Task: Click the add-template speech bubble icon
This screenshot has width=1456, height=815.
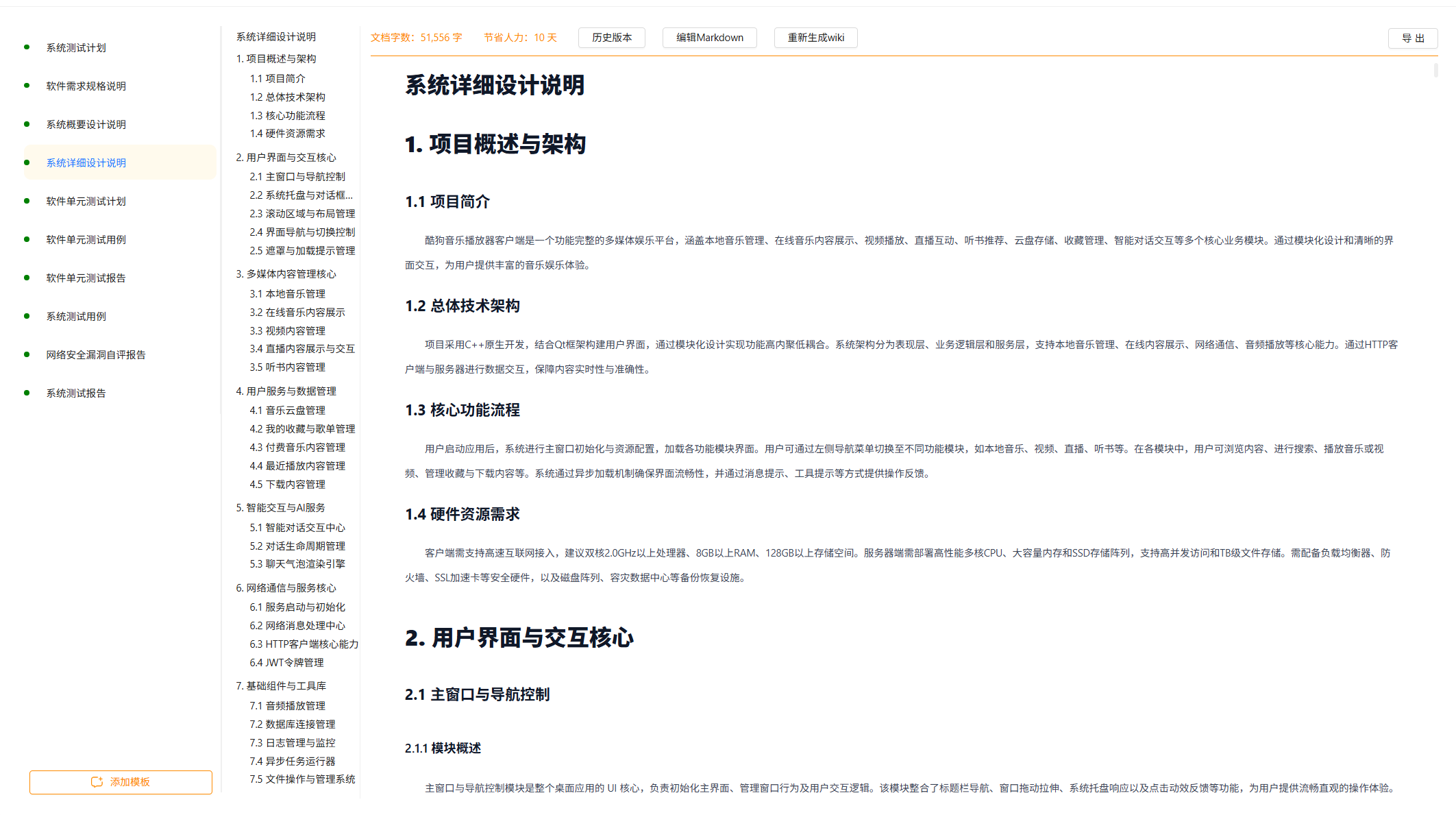Action: click(97, 781)
